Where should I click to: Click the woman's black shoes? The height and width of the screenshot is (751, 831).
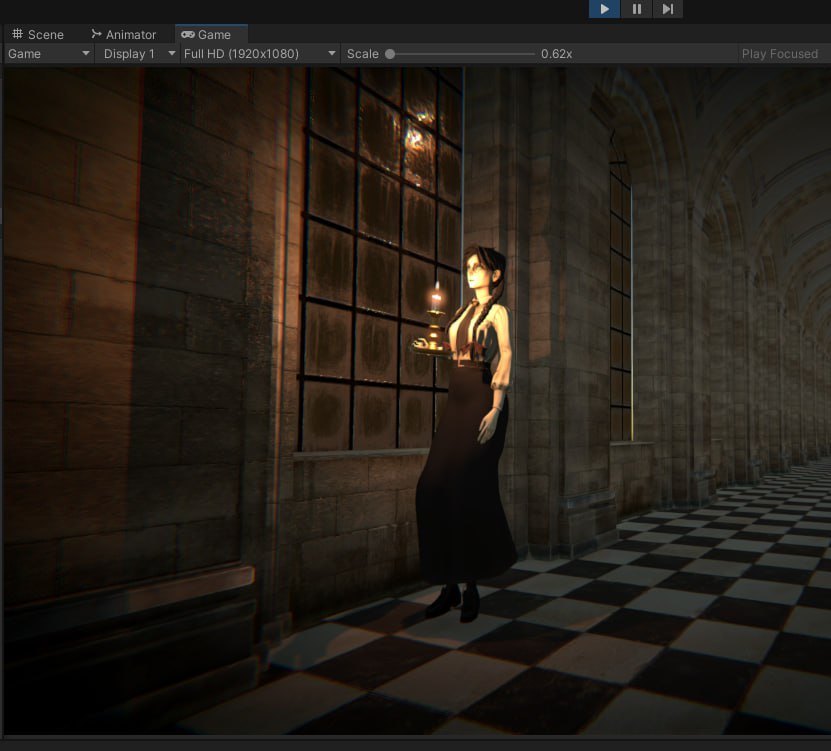(x=455, y=601)
